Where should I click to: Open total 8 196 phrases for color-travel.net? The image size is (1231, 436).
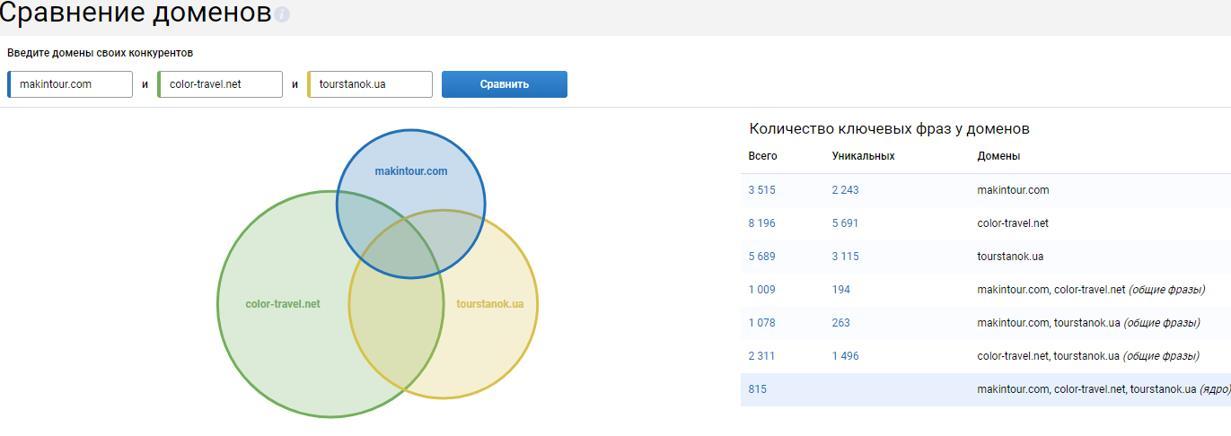pos(761,223)
